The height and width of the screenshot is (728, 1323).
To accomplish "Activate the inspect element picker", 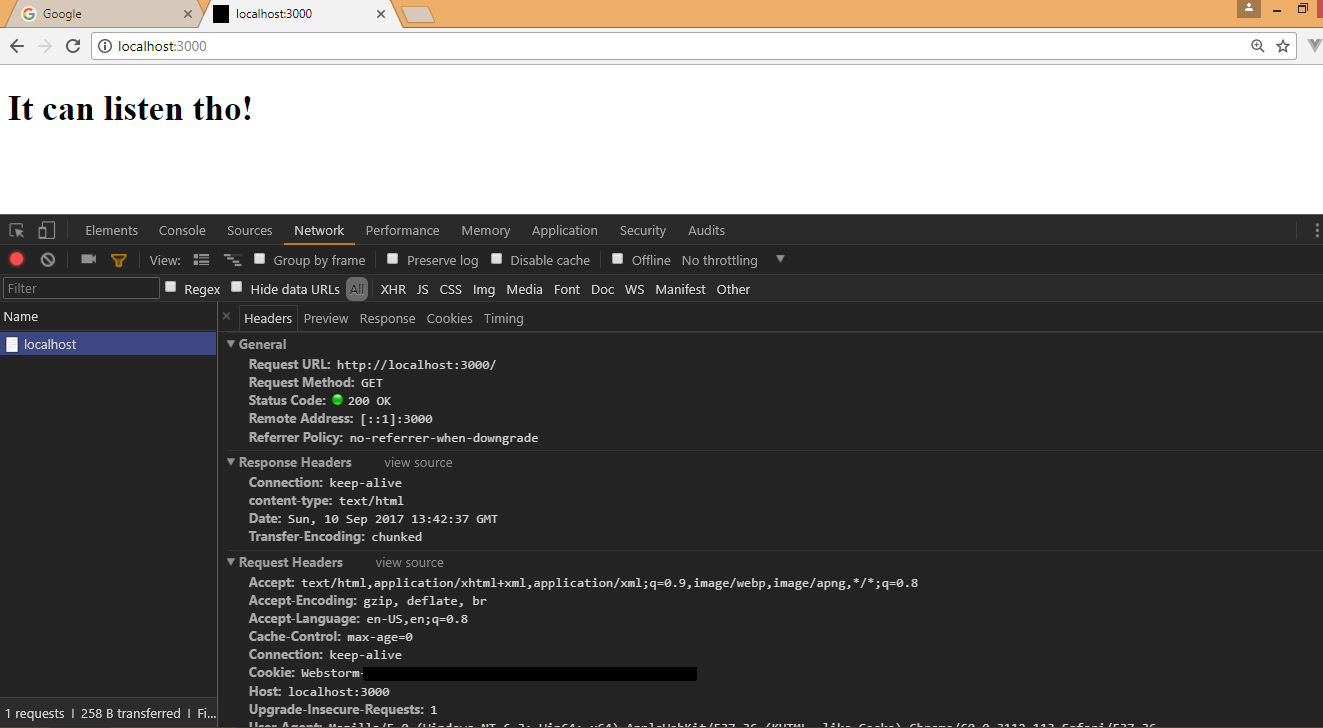I will tap(16, 229).
